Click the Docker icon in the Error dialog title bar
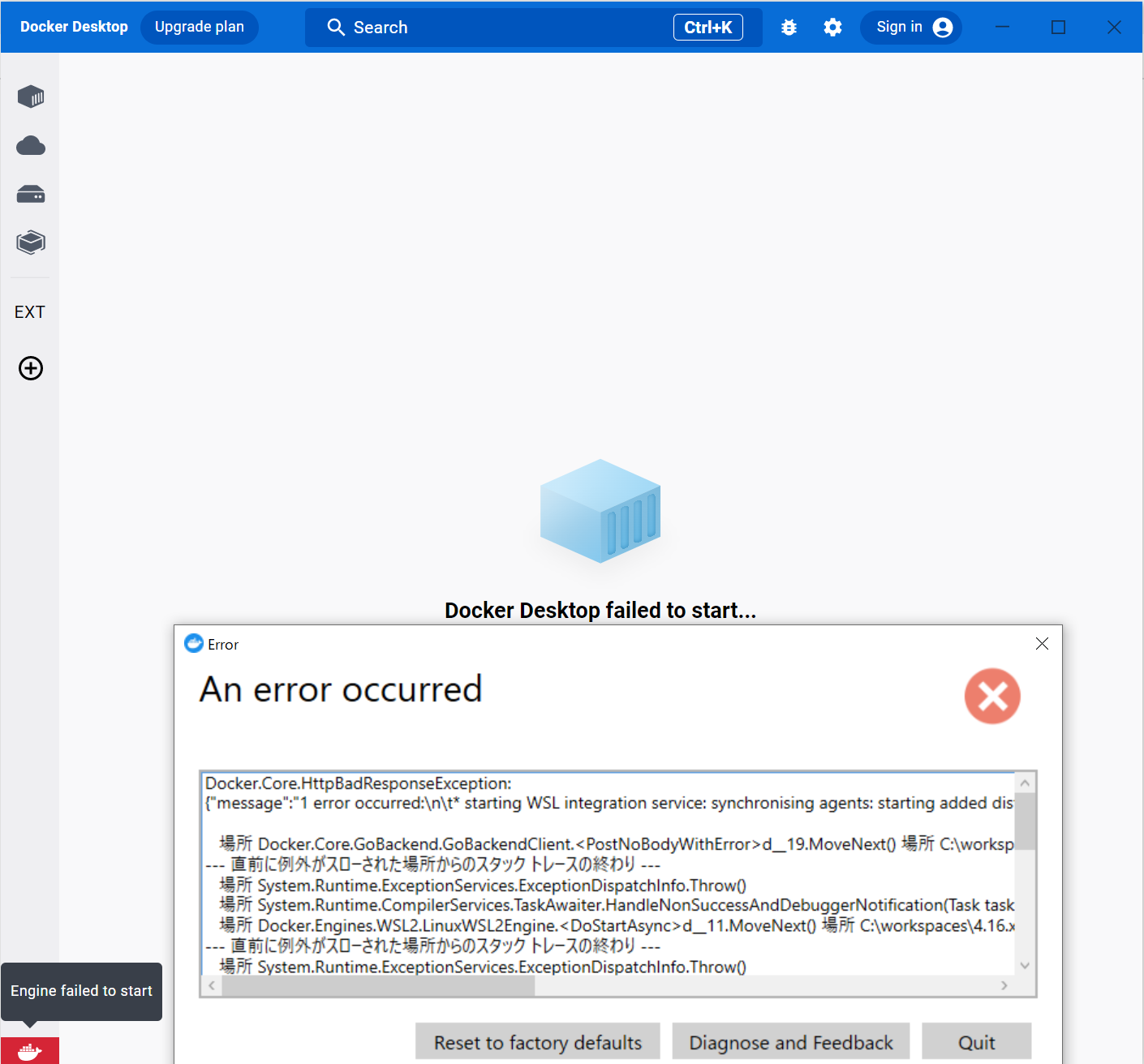 [x=194, y=643]
